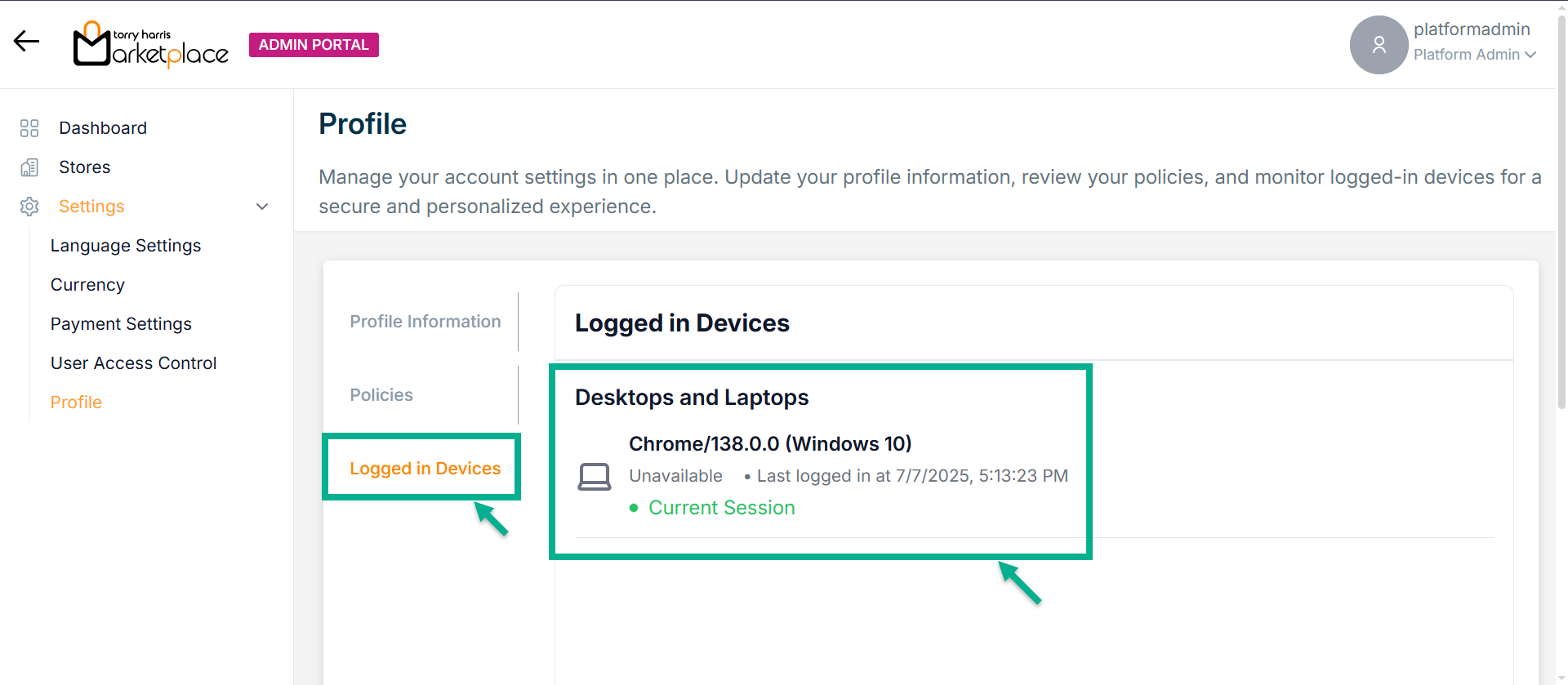Click the laptop device icon
Viewport: 1568px width, 685px height.
(x=595, y=477)
